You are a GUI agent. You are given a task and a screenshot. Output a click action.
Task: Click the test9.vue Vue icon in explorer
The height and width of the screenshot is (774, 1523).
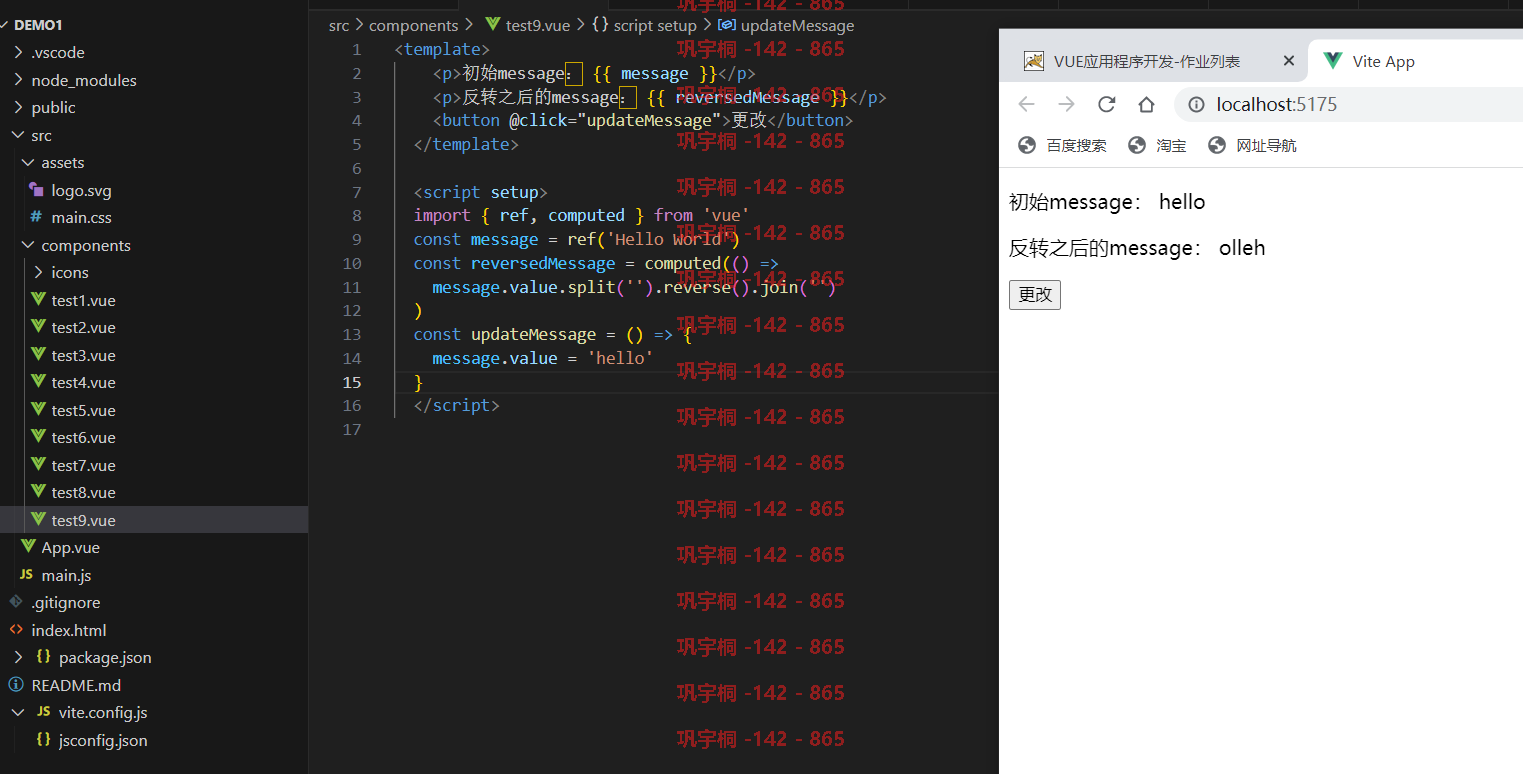click(x=38, y=520)
